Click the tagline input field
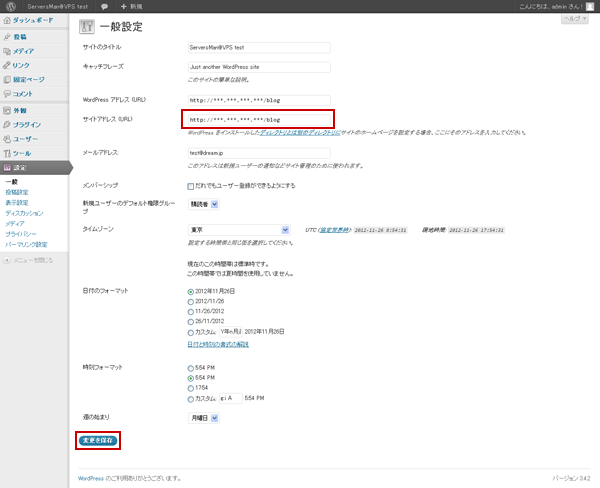 click(259, 67)
